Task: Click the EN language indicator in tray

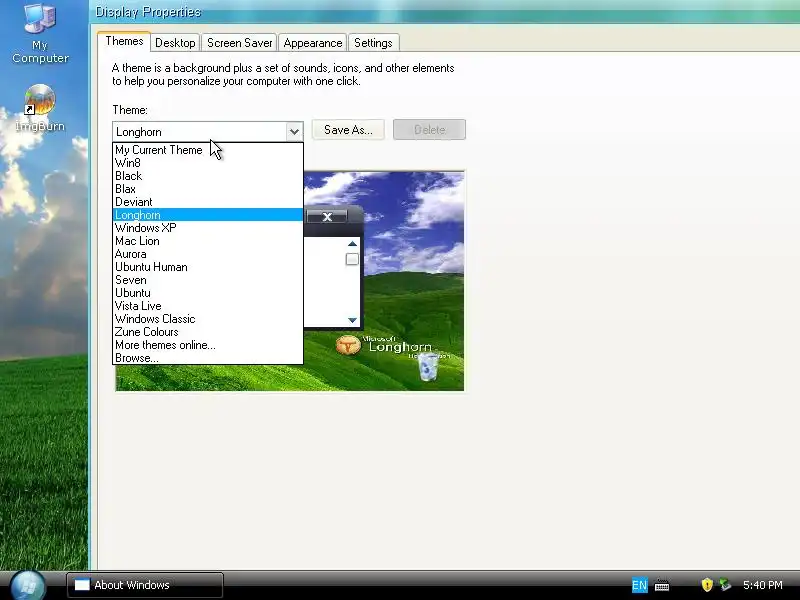Action: (x=639, y=585)
